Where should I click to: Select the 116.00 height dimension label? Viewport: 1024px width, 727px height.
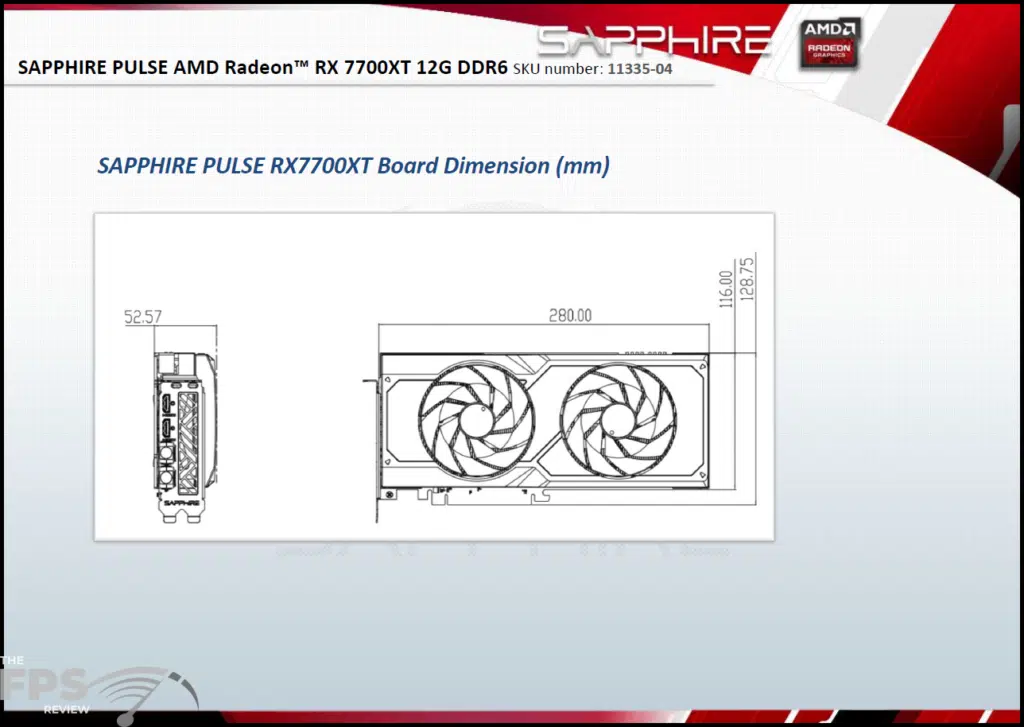coord(726,288)
